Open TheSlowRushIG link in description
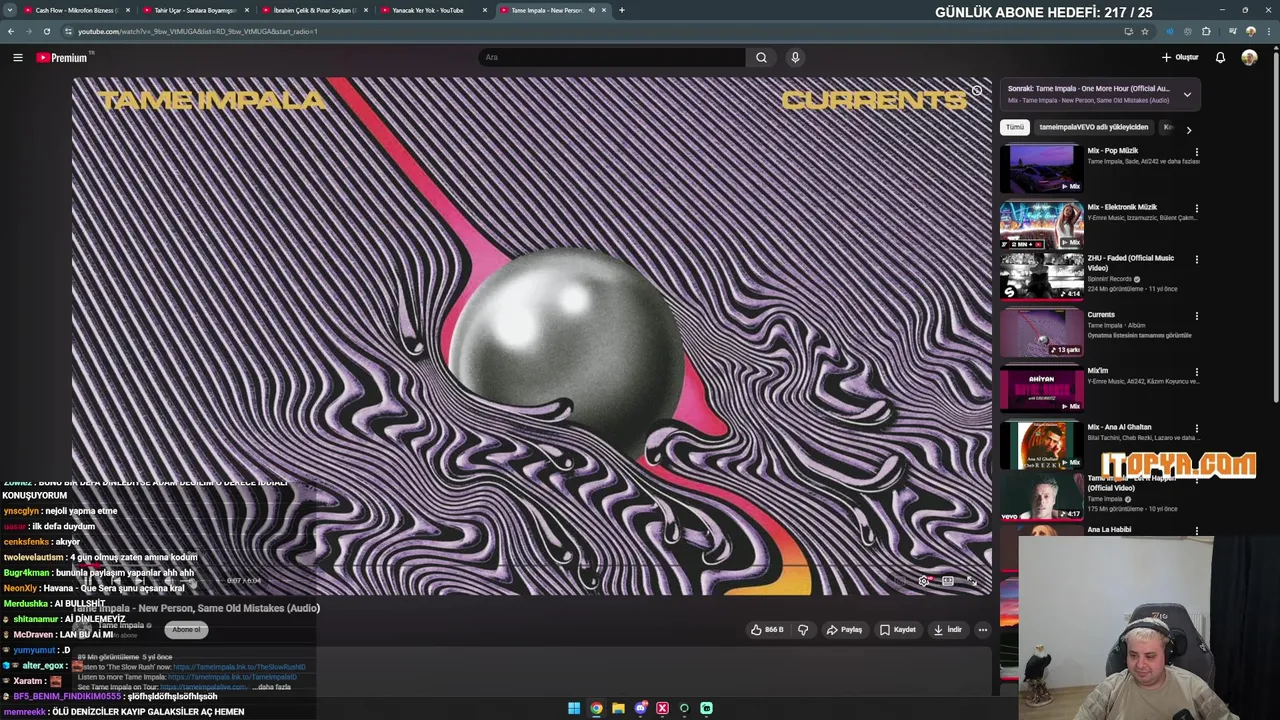The width and height of the screenshot is (1280, 720). (x=239, y=667)
